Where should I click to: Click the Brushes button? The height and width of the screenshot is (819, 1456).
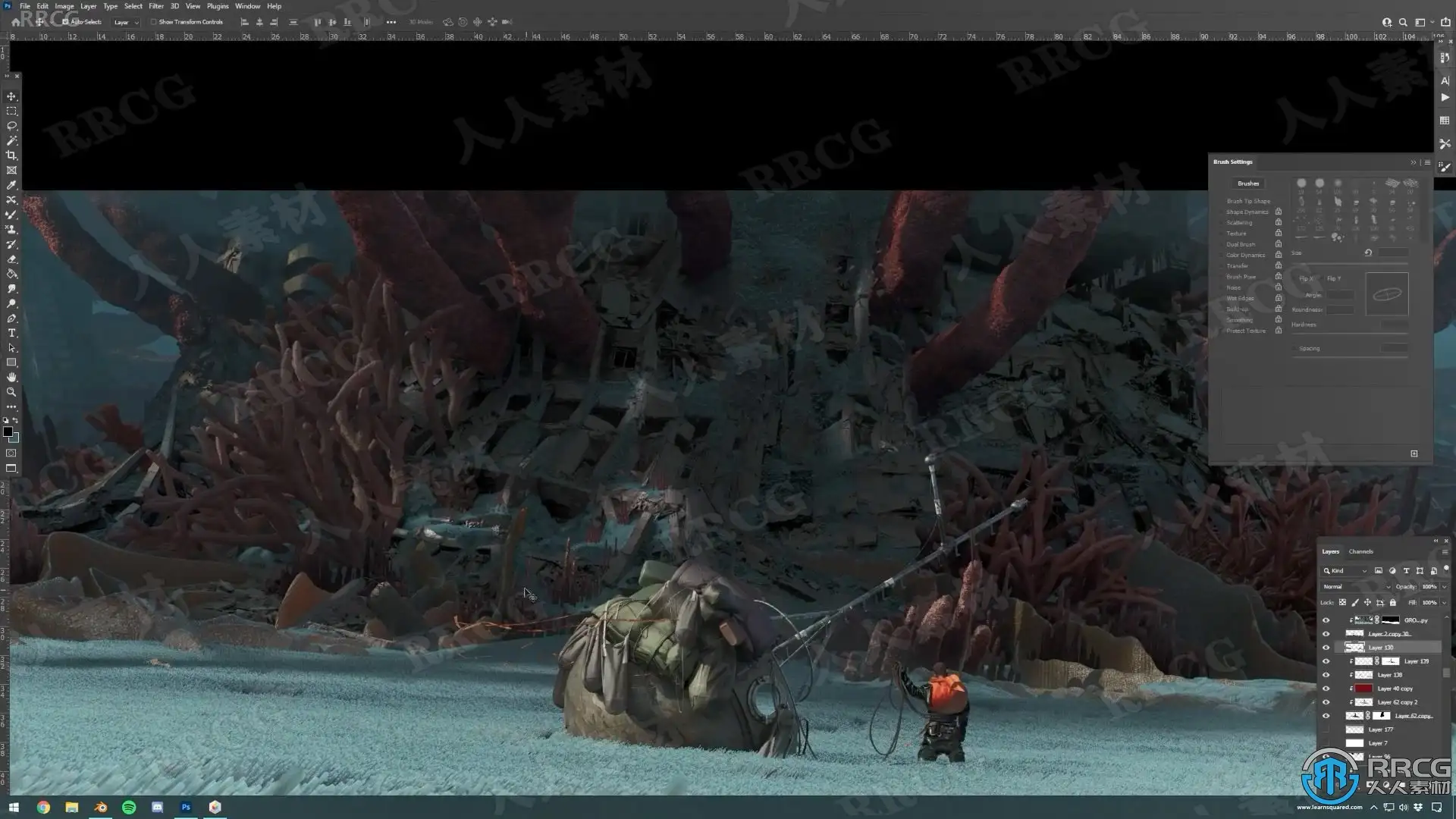coord(1248,184)
